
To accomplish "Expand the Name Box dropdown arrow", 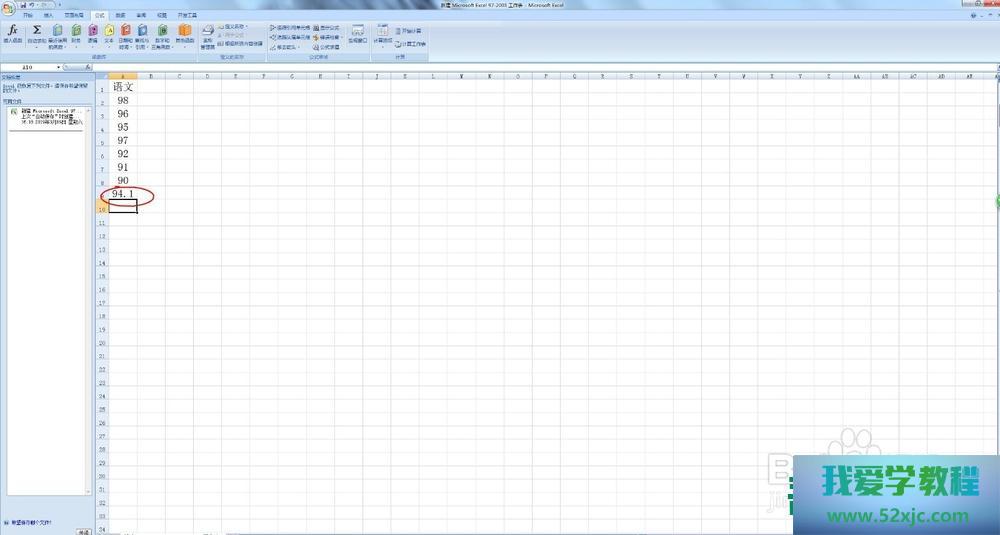I will [59, 67].
